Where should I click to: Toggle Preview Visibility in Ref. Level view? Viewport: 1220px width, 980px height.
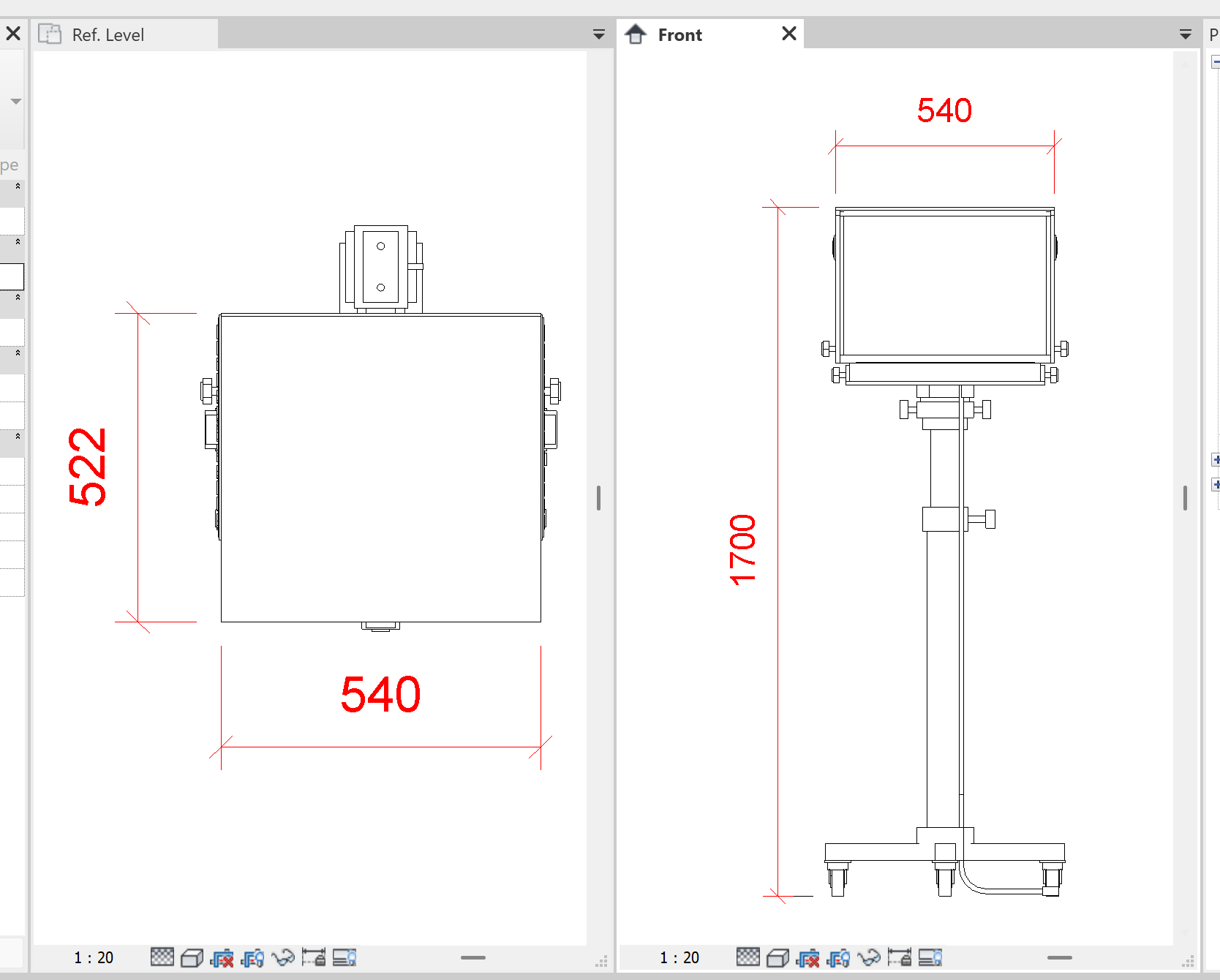[x=344, y=957]
